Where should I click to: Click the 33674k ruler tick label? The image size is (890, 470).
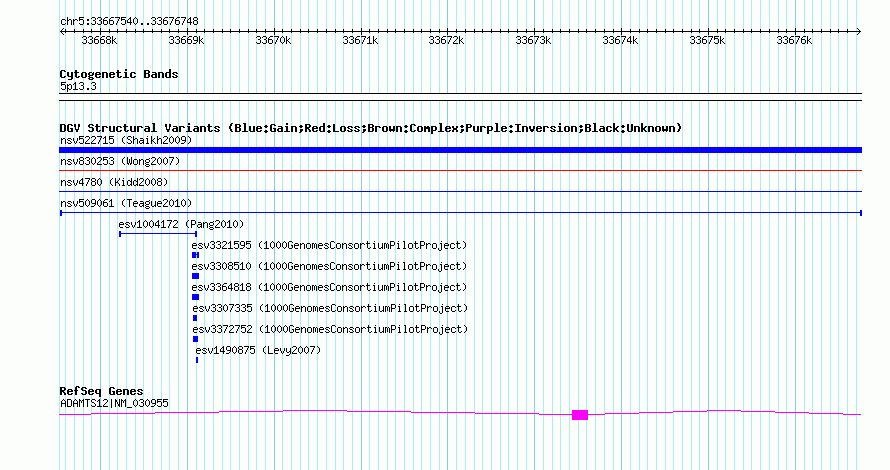pyautogui.click(x=620, y=40)
